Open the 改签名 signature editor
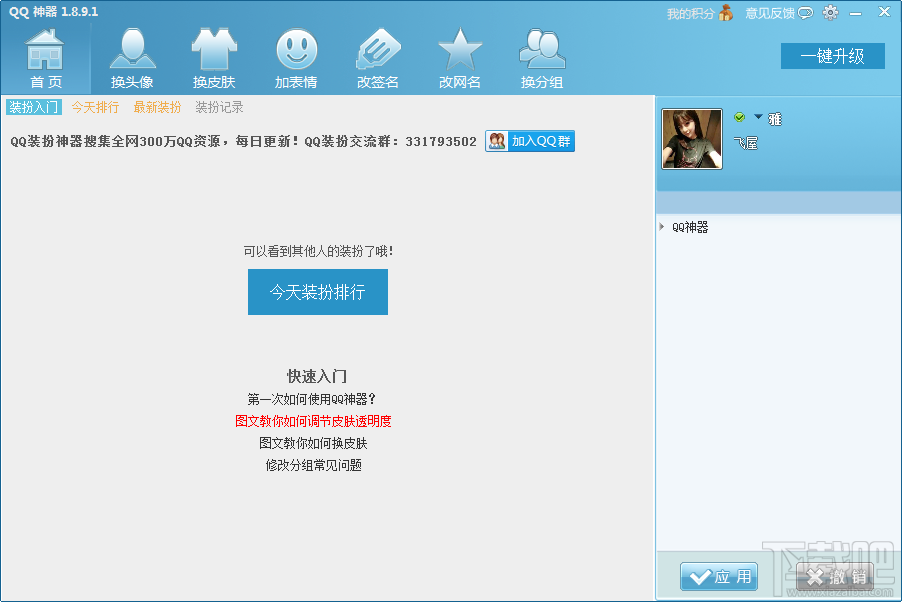Screen dimensions: 902x602 [378, 59]
